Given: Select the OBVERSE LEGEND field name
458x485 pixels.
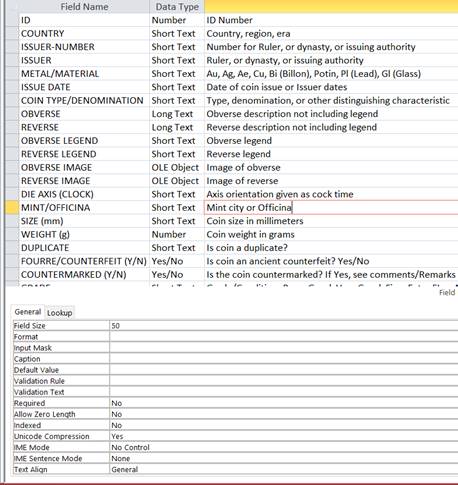Looking at the screenshot, I should 84,141.
